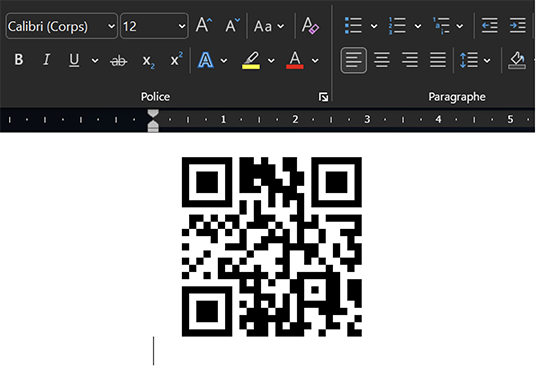Open the Police group dialog launcher
The height and width of the screenshot is (384, 537).
[x=323, y=97]
